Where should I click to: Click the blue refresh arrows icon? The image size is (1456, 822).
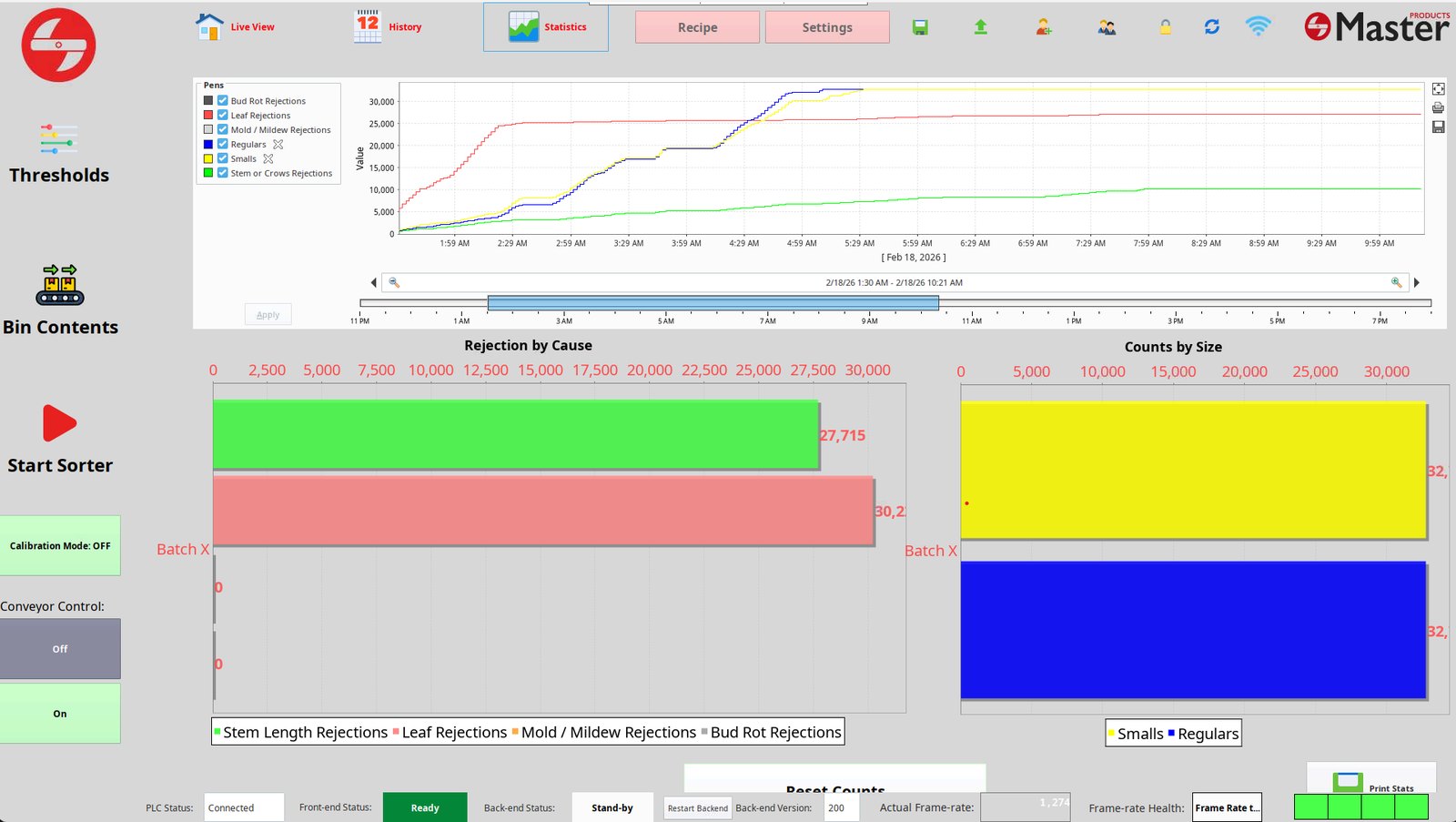(x=1212, y=26)
